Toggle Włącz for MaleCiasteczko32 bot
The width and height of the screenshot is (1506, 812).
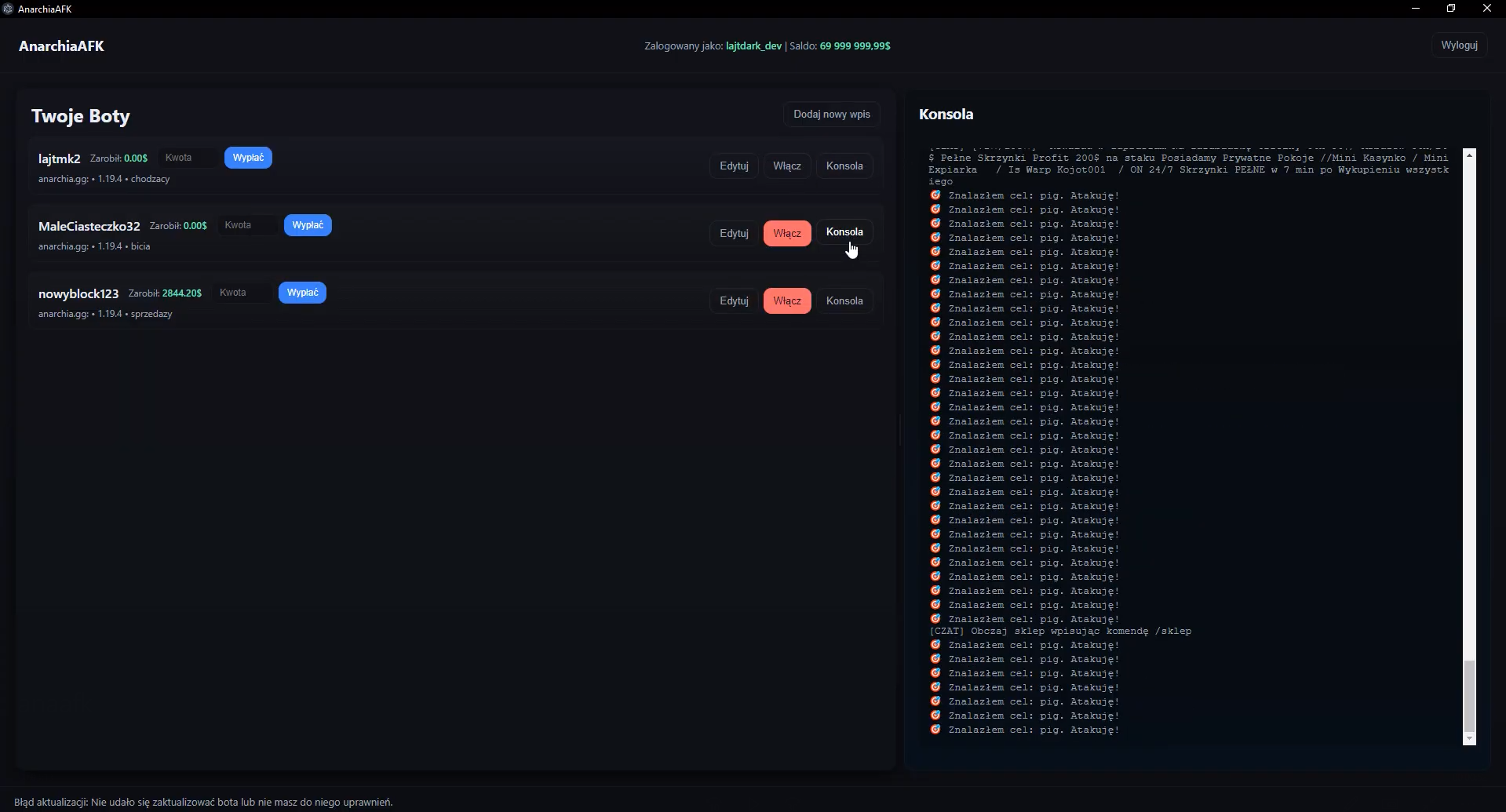tap(786, 234)
